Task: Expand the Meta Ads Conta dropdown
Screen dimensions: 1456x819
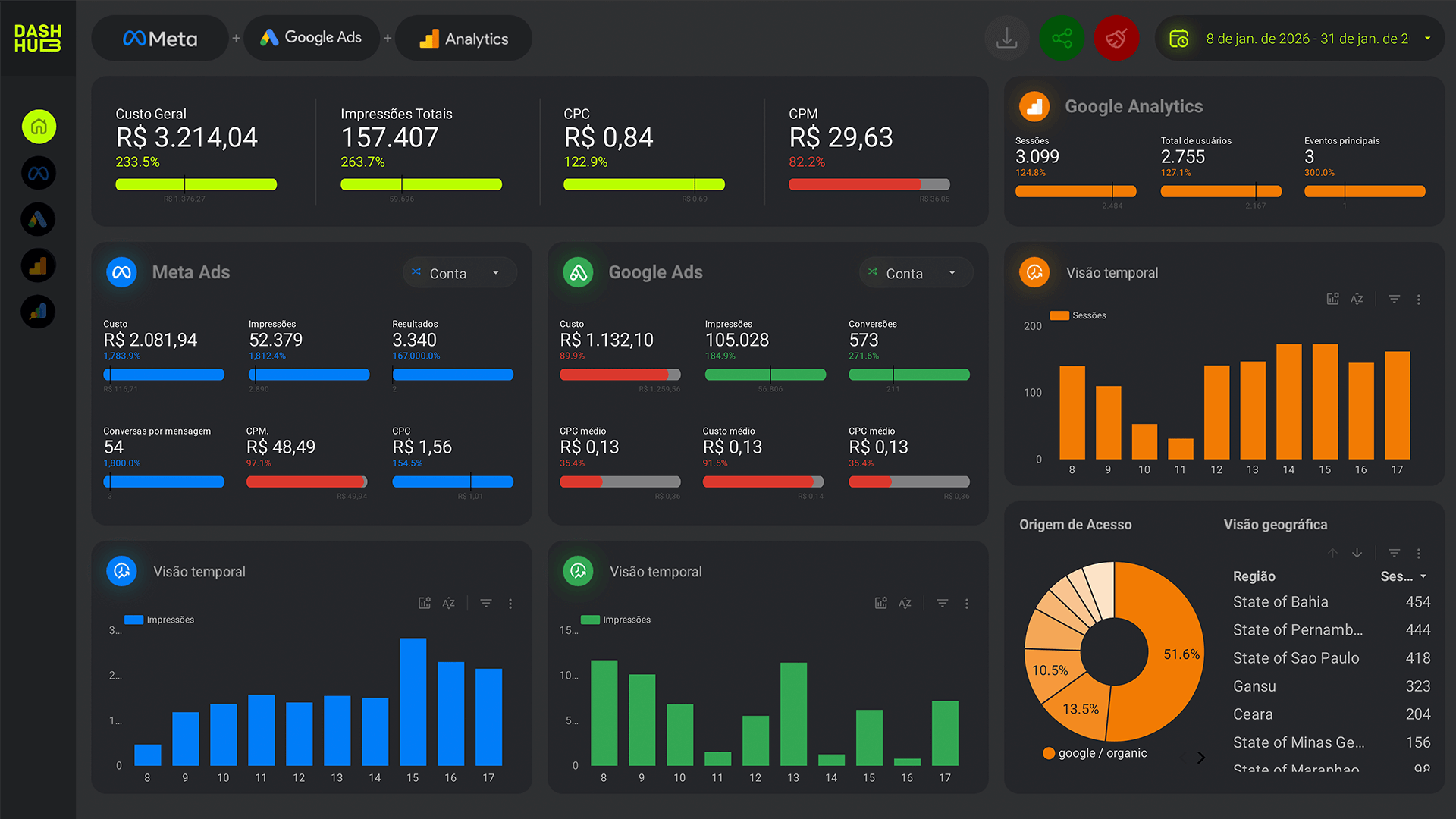Action: coord(460,273)
